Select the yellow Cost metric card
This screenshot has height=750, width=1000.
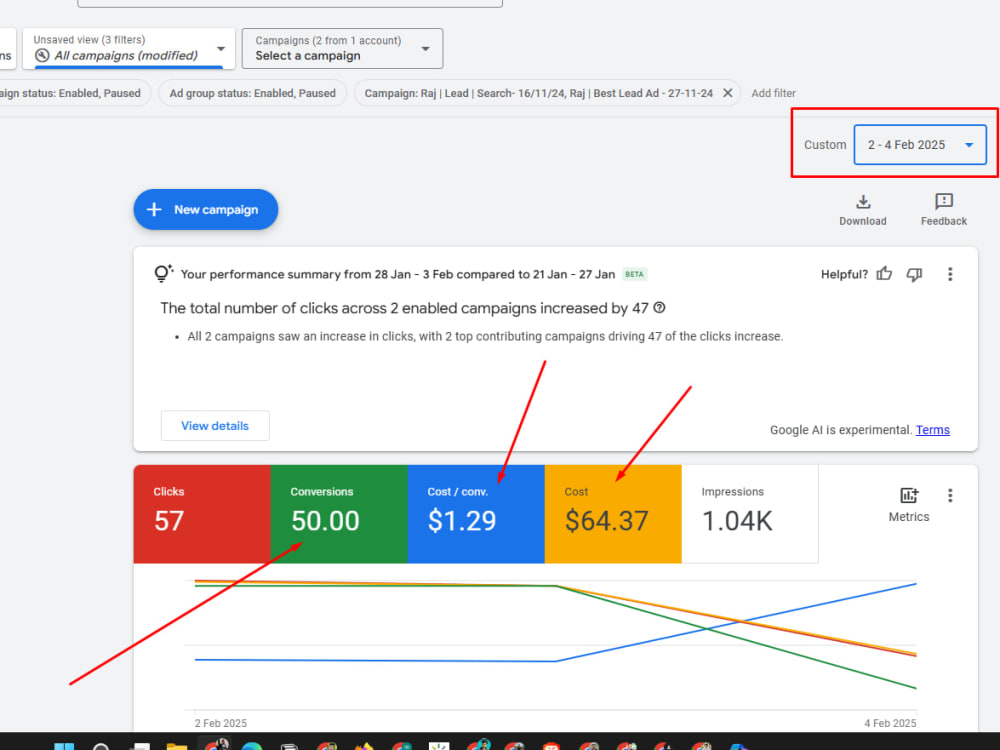[x=613, y=514]
